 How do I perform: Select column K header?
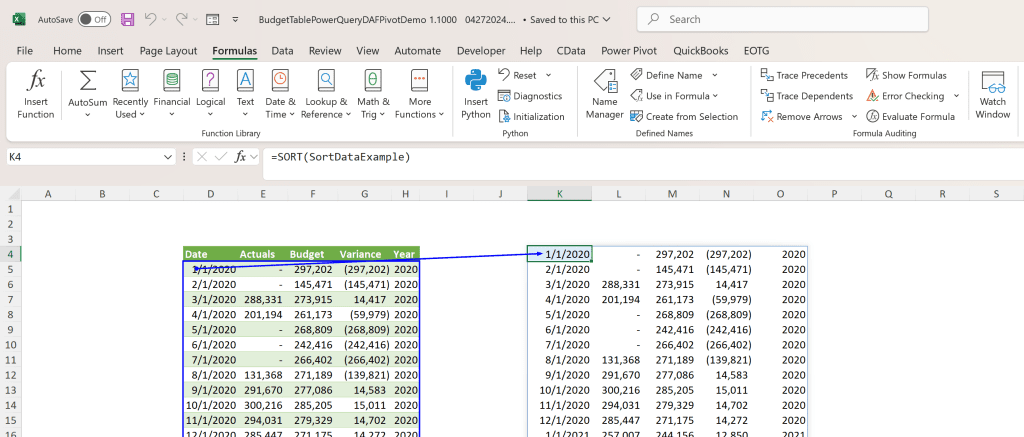tap(559, 193)
